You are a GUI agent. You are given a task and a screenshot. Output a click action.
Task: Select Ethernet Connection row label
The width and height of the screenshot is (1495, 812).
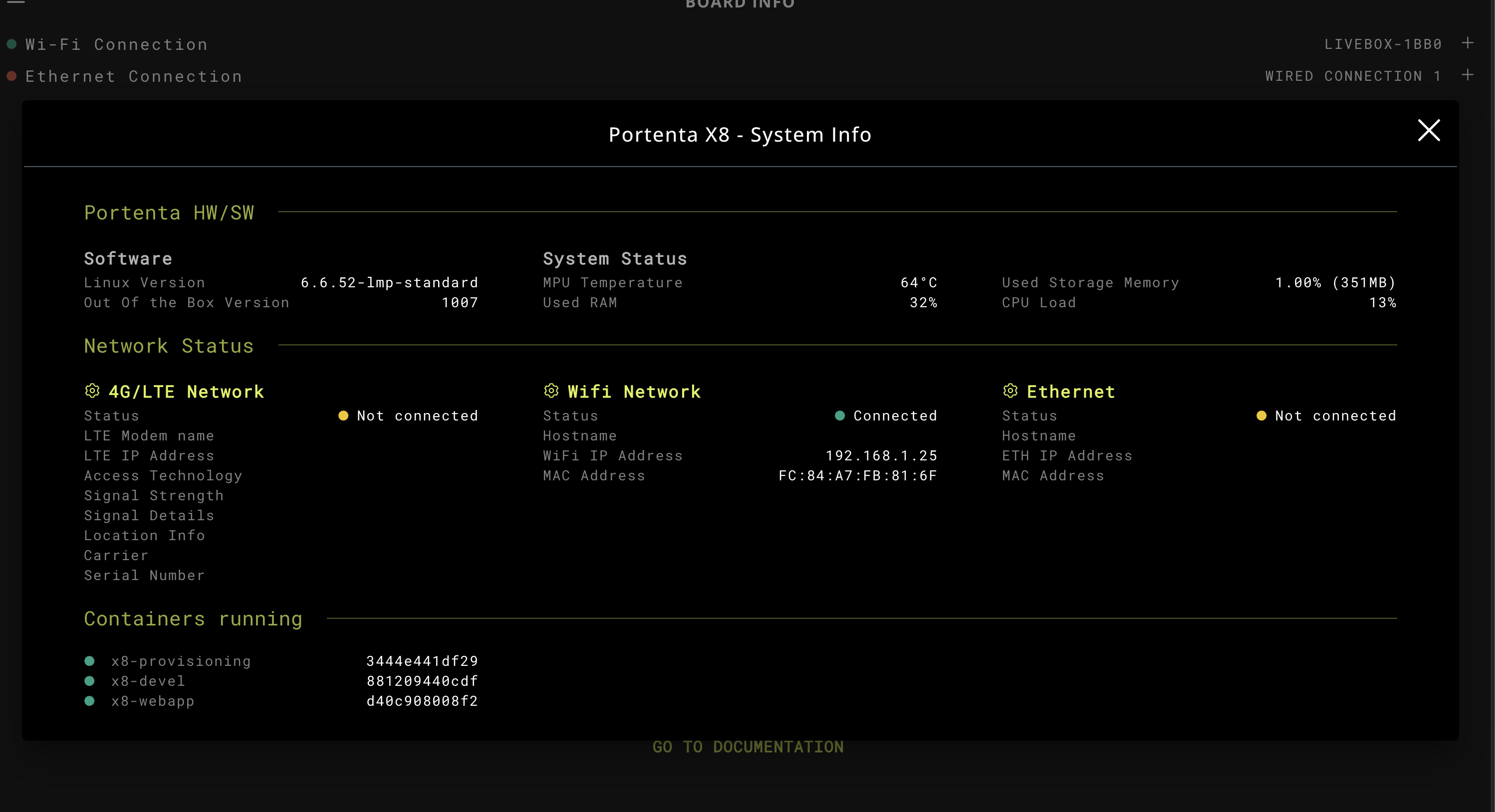pyautogui.click(x=134, y=76)
